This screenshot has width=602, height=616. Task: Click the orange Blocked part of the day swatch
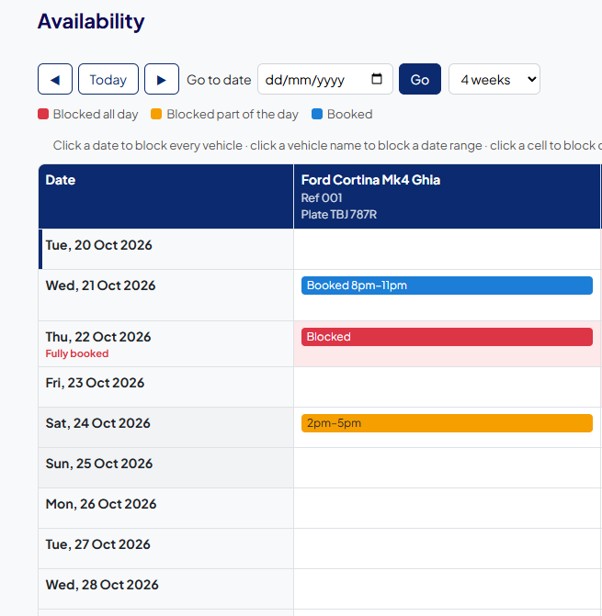156,114
